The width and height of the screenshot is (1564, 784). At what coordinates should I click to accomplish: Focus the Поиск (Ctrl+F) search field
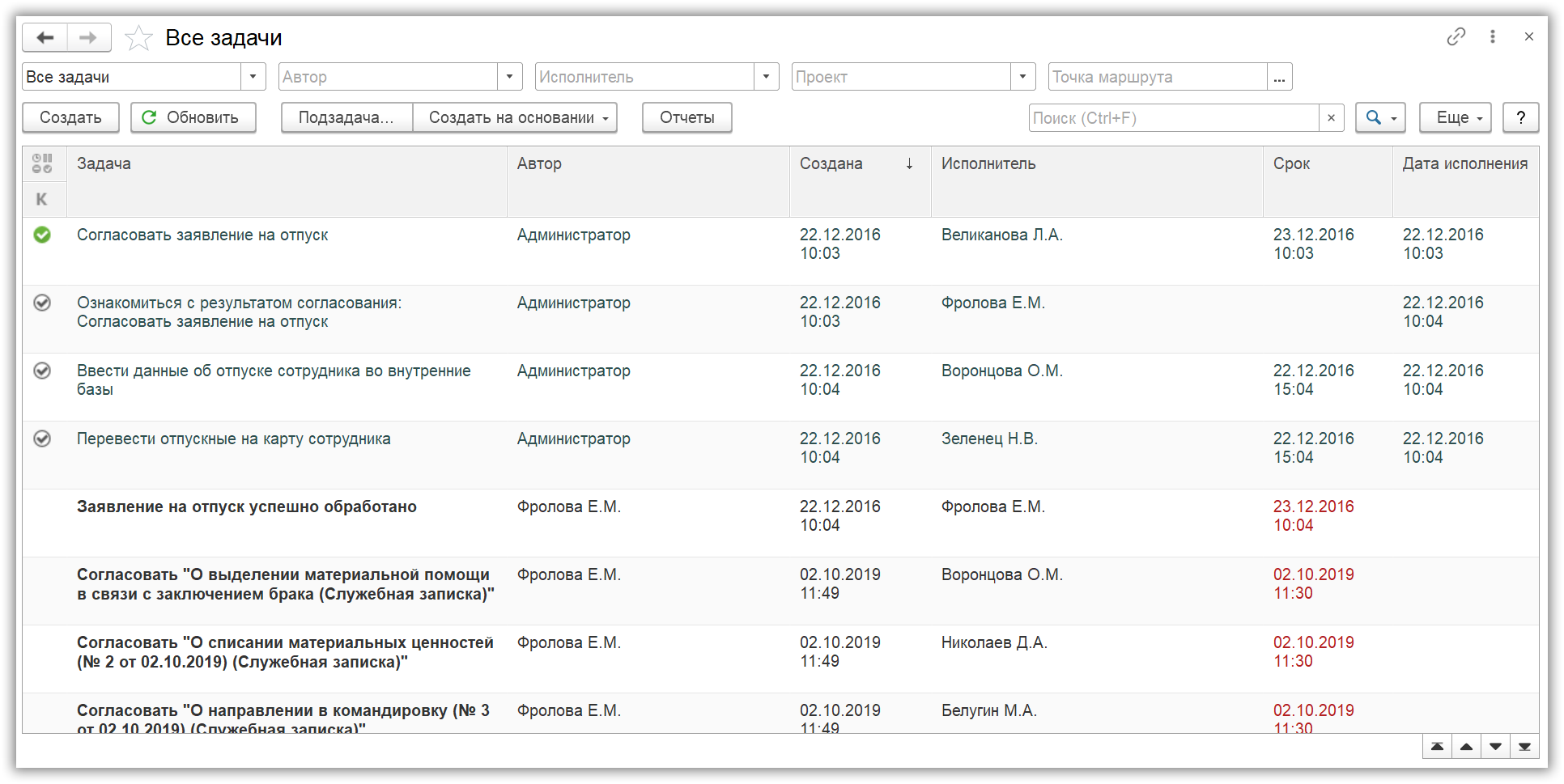[x=1174, y=118]
